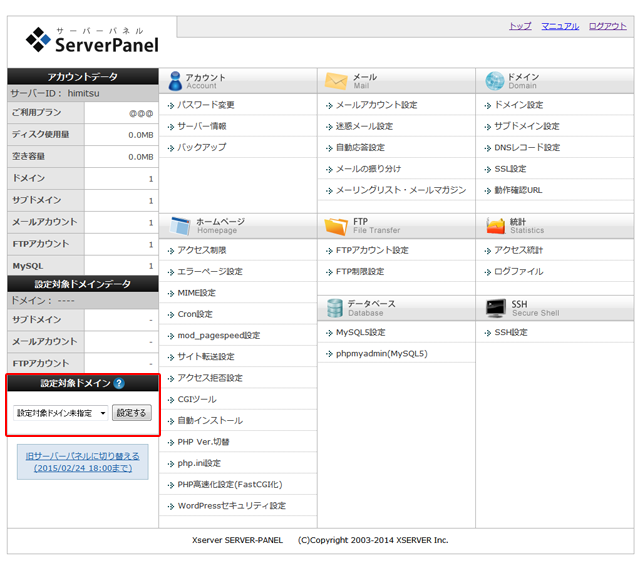
Task: Click the FTP folder icon
Action: 335,225
